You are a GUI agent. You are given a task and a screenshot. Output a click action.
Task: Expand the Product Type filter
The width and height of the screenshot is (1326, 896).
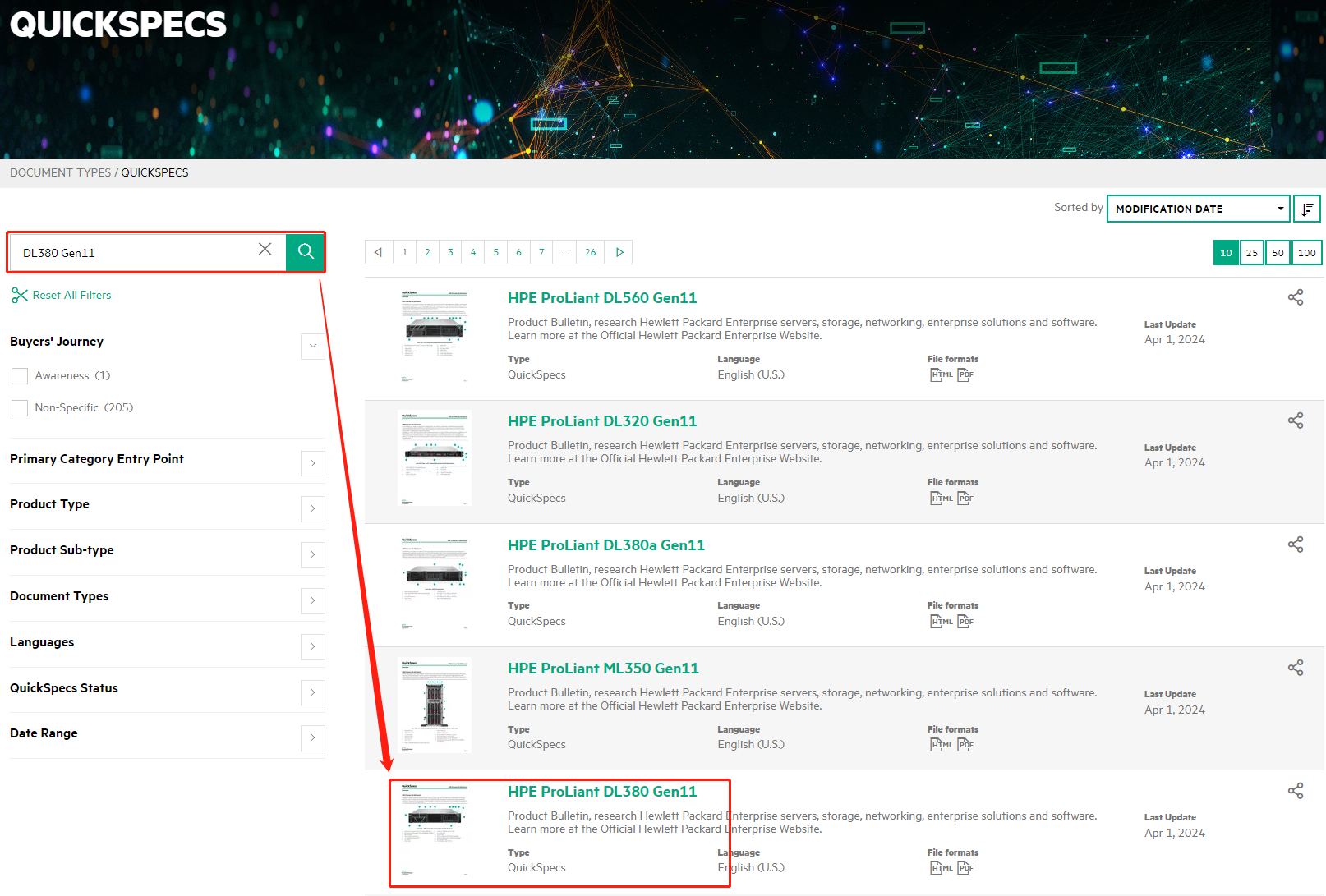click(x=313, y=508)
